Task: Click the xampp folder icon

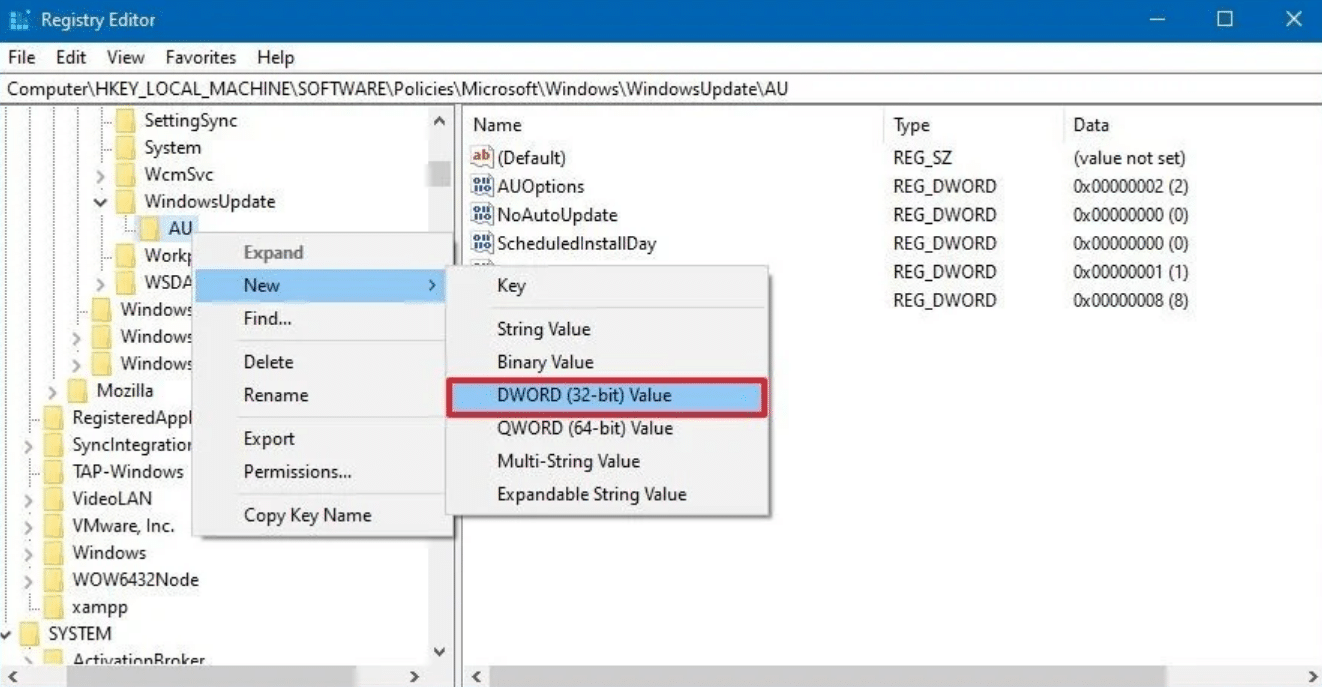Action: (54, 607)
